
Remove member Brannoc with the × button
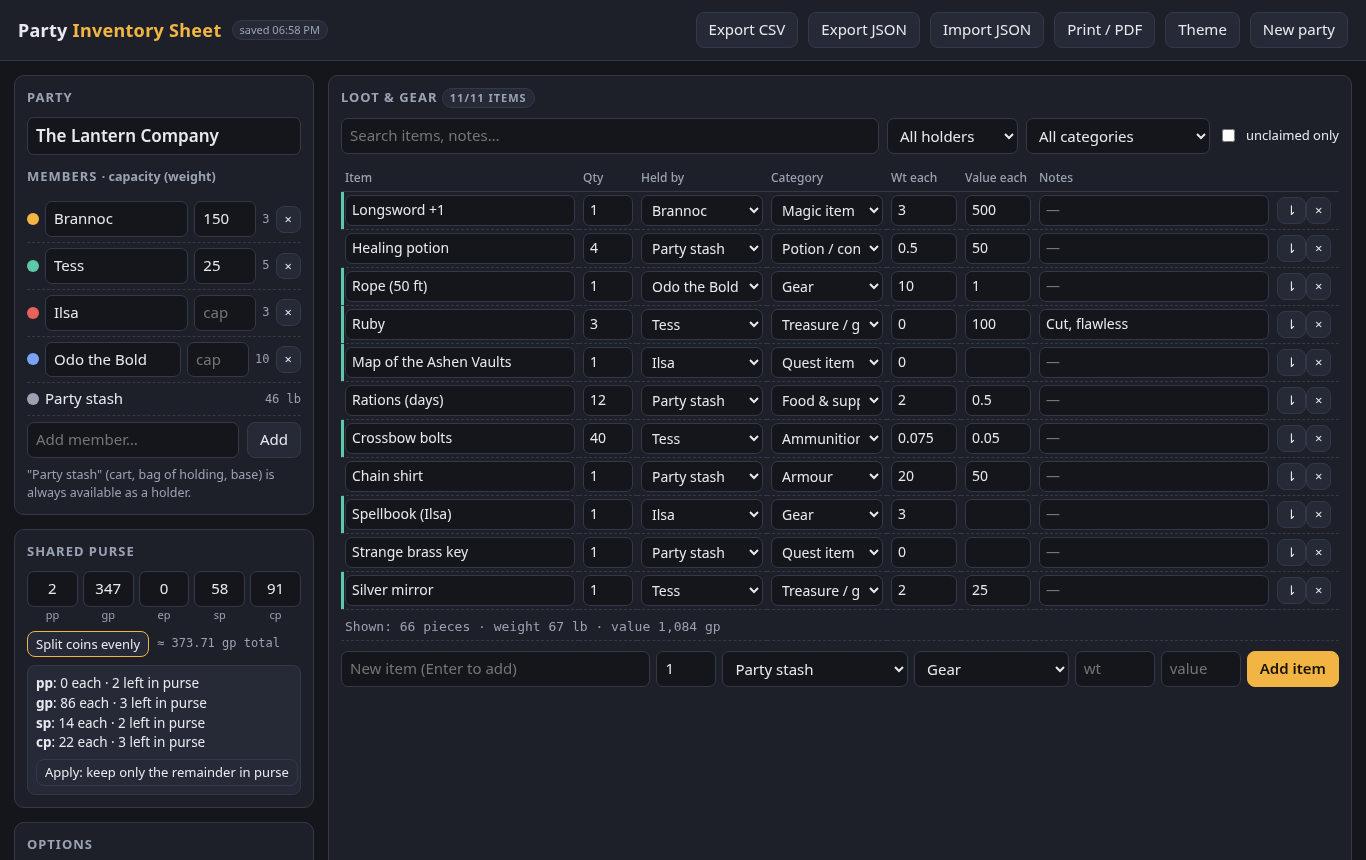288,219
